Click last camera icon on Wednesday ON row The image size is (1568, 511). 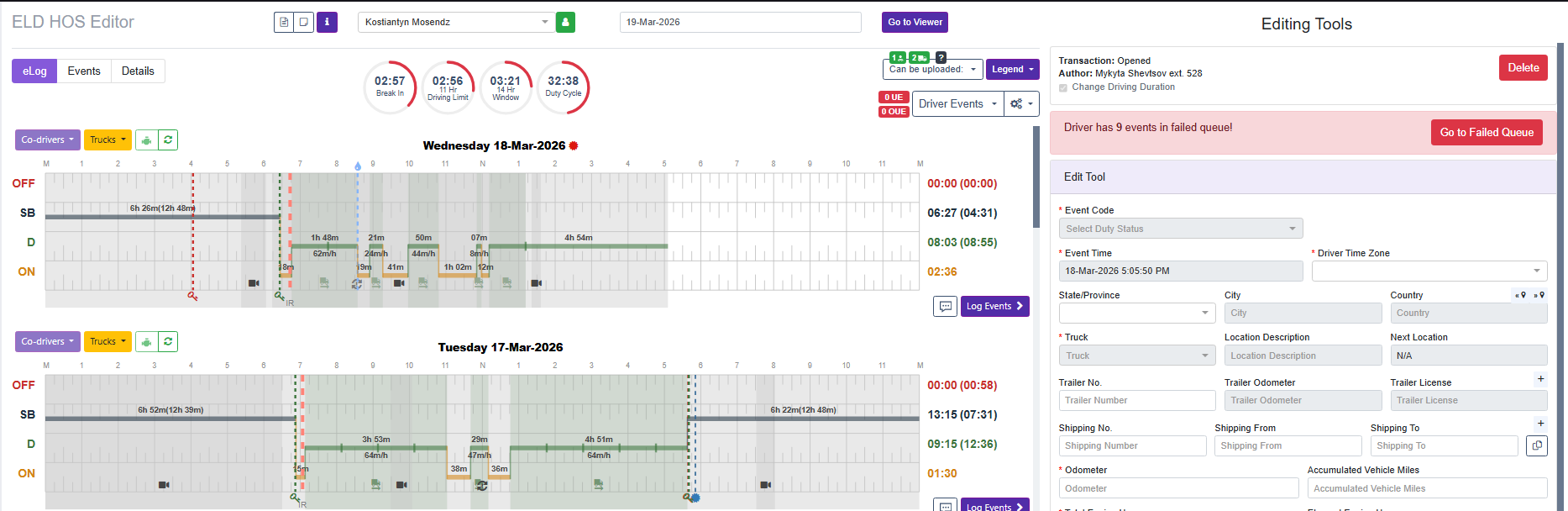536,283
